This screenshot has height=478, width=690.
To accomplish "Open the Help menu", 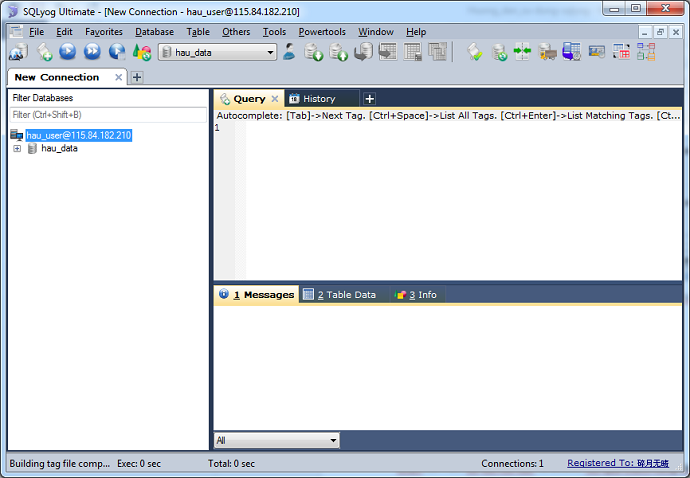I will [x=416, y=32].
